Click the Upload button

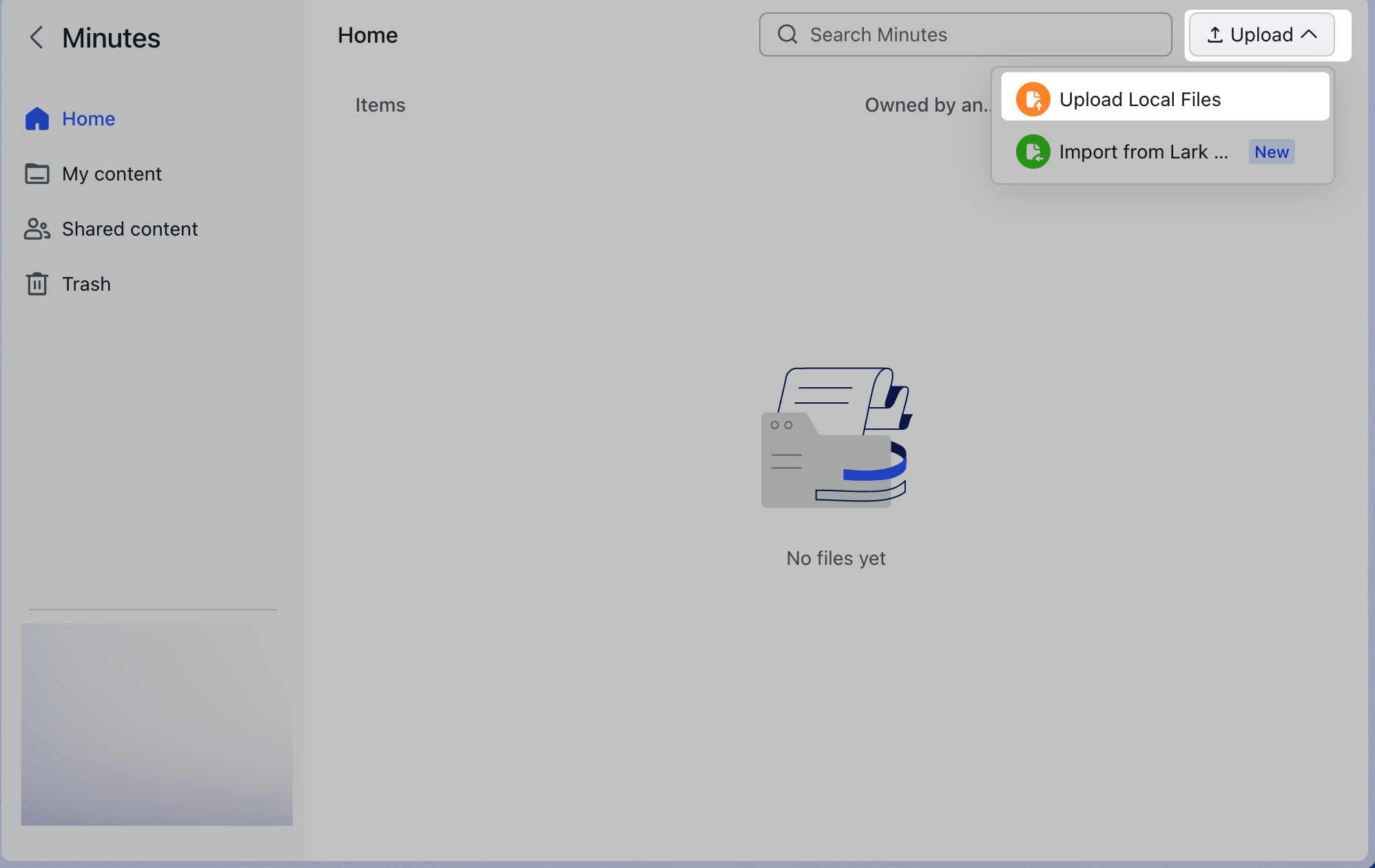pyautogui.click(x=1261, y=34)
